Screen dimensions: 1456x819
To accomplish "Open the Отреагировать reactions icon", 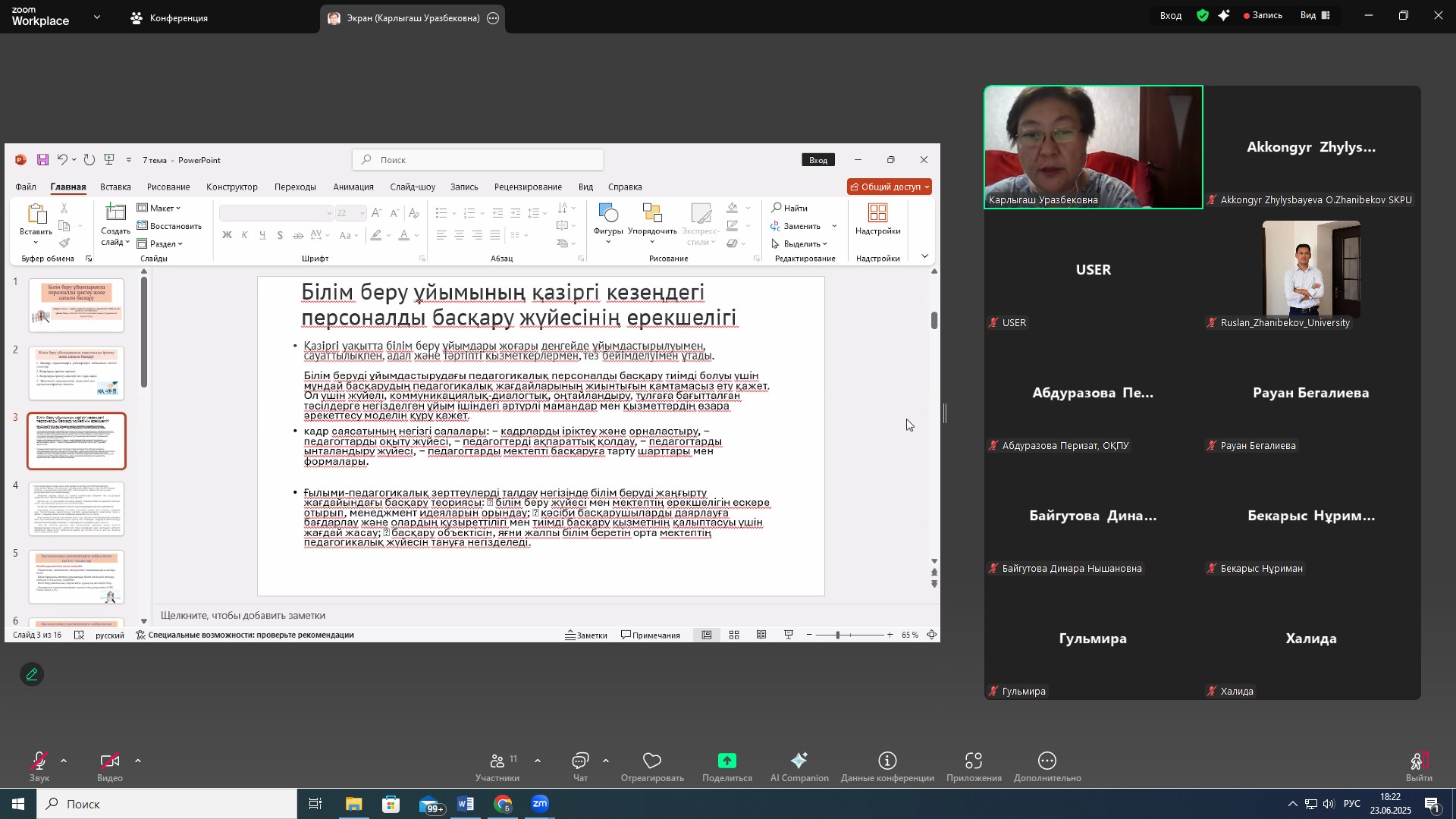I will pyautogui.click(x=652, y=762).
